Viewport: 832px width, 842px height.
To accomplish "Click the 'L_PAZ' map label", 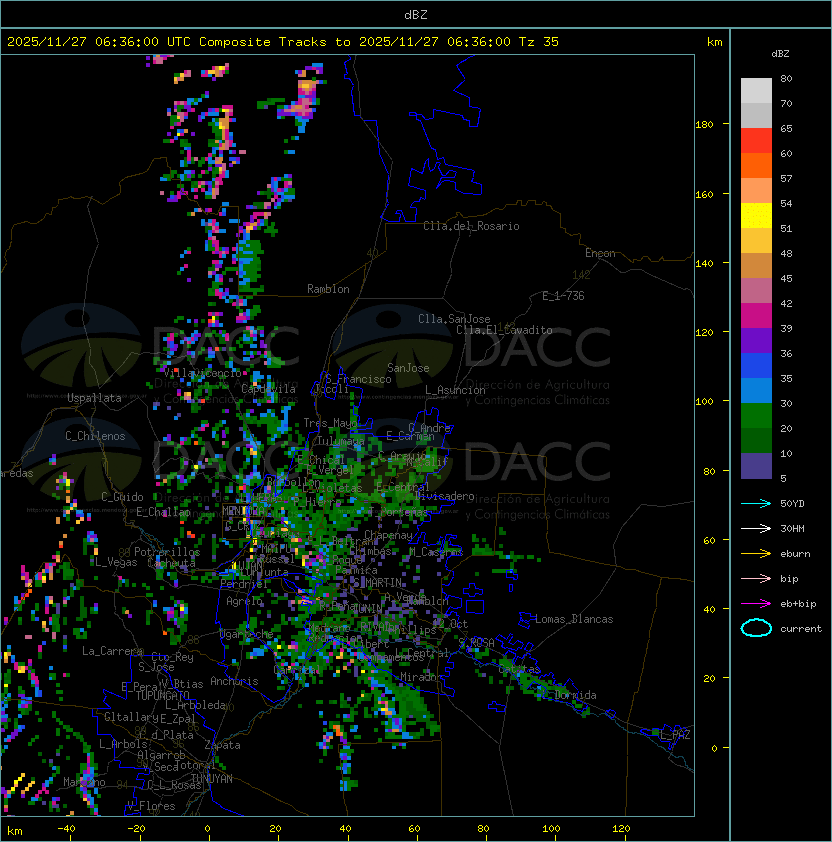I will pos(675,735).
